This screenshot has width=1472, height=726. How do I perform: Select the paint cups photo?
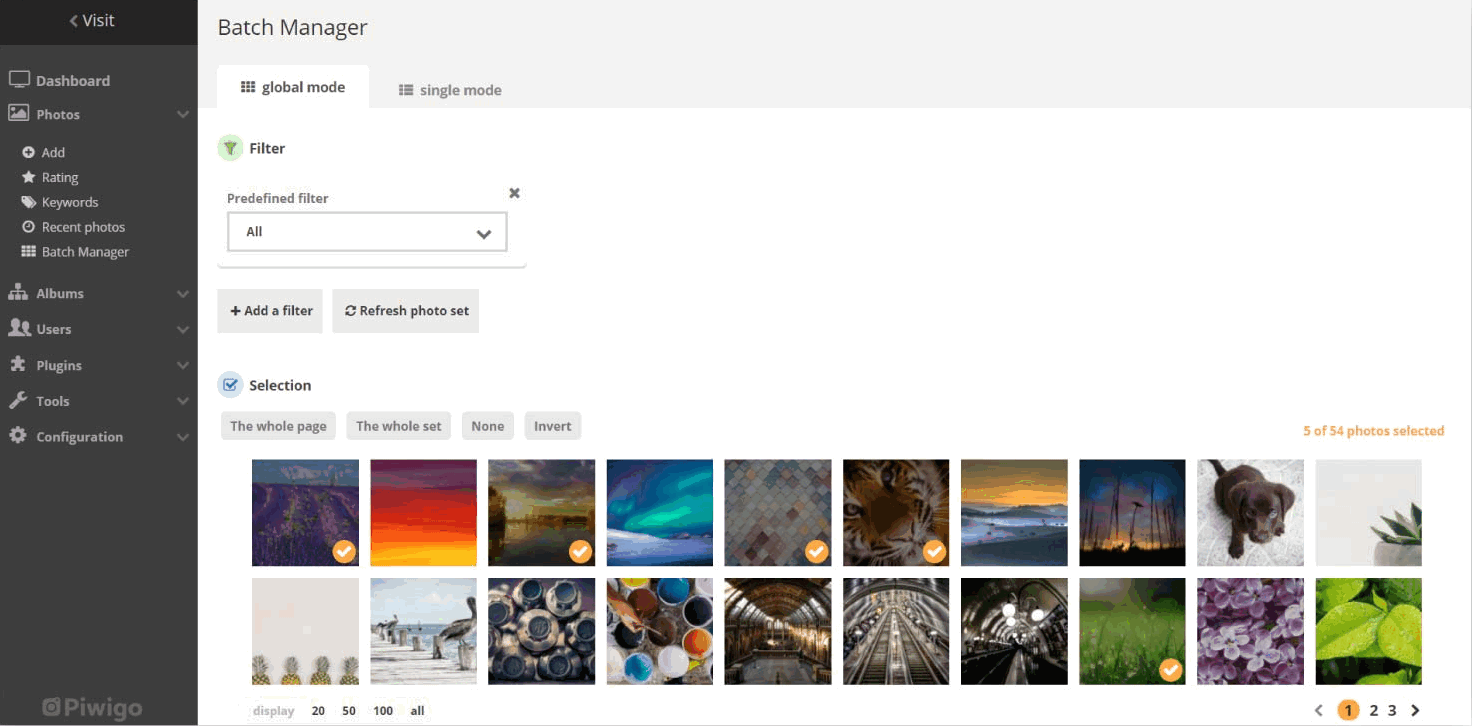click(659, 631)
